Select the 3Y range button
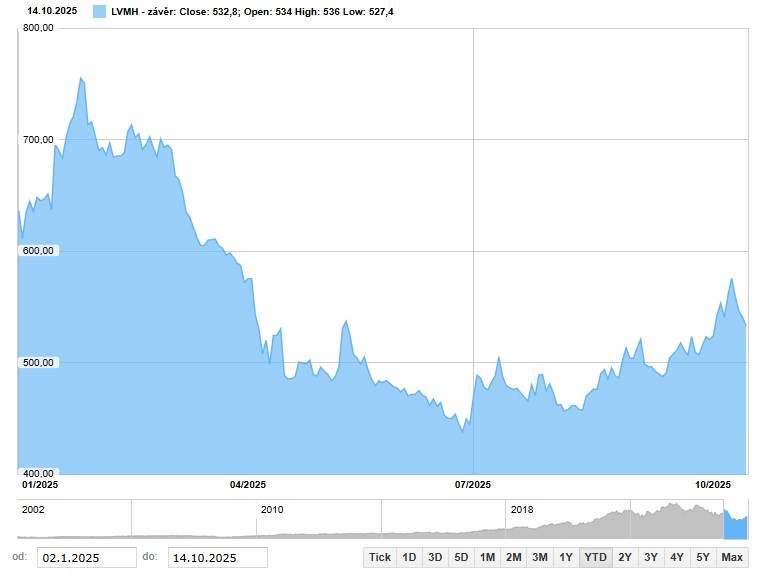This screenshot has height=583, width=765. point(651,557)
